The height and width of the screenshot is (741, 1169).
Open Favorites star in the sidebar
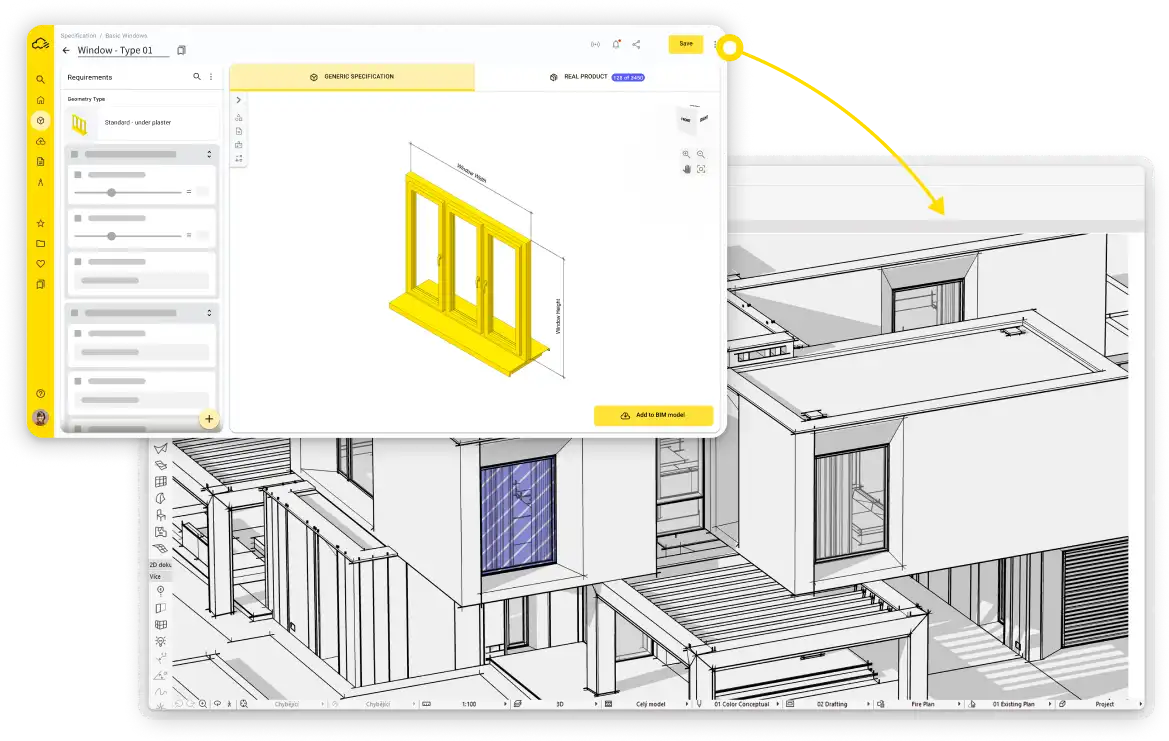pos(40,223)
